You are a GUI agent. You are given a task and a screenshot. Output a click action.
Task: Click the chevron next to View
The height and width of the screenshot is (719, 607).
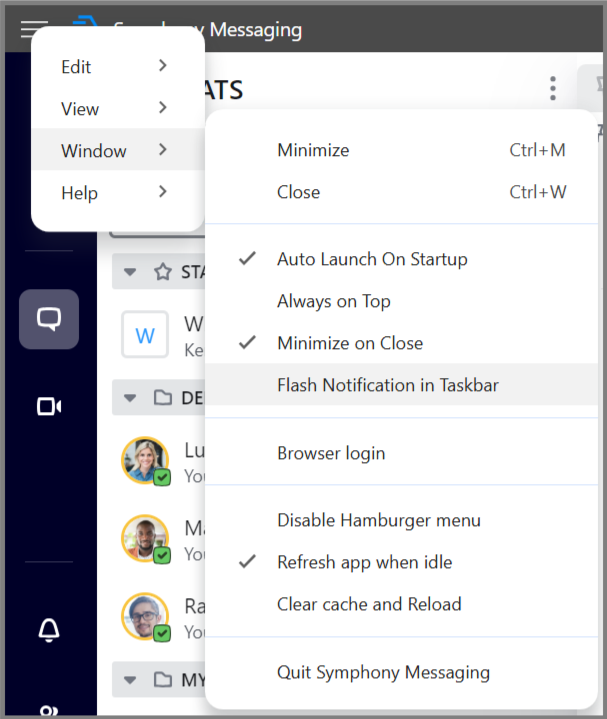pos(163,108)
